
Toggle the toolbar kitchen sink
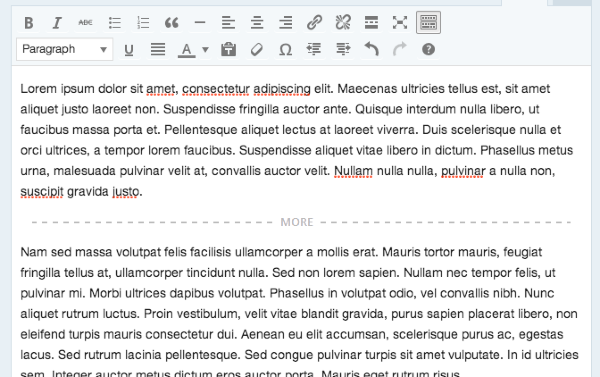[428, 23]
